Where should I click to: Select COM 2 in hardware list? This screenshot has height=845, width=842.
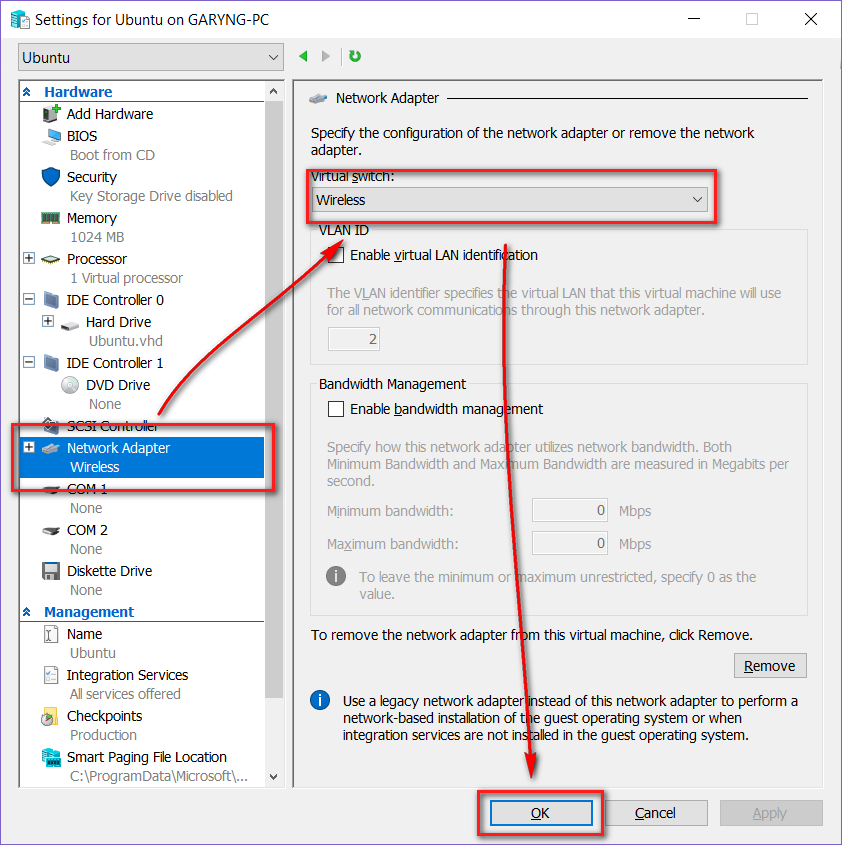[x=87, y=530]
